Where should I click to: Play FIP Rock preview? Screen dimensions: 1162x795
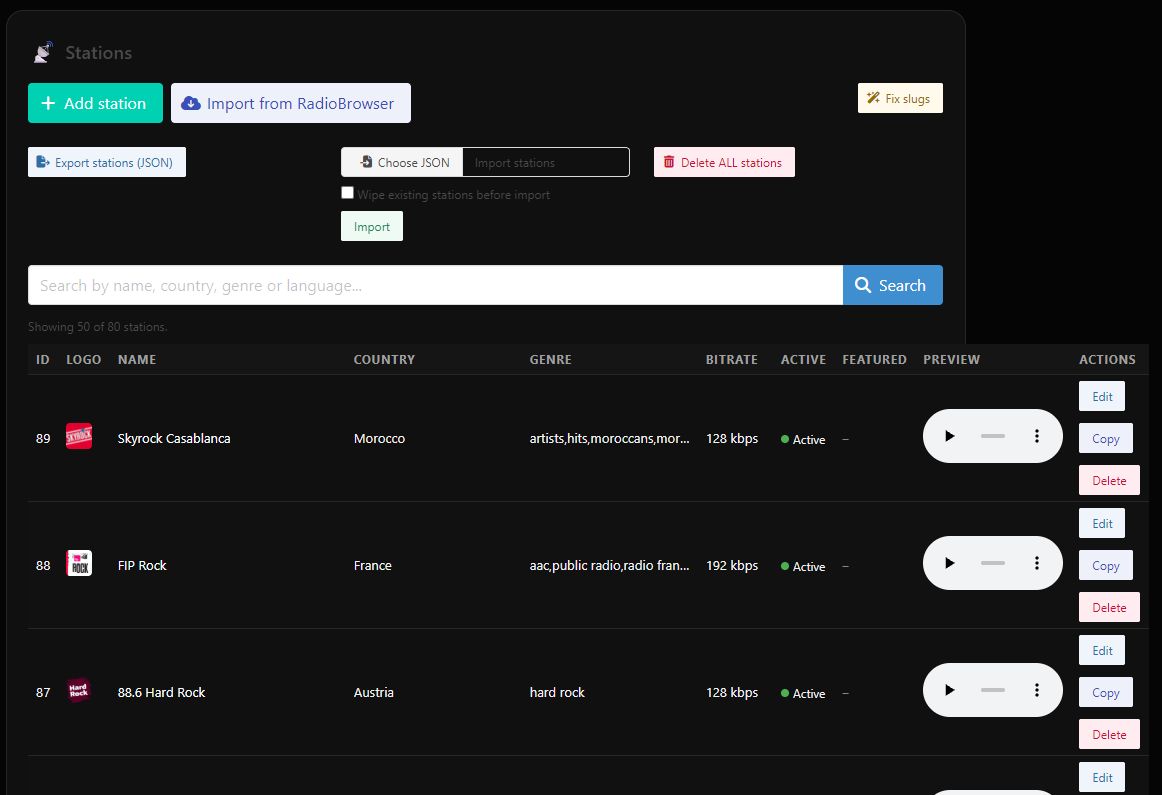coord(949,563)
